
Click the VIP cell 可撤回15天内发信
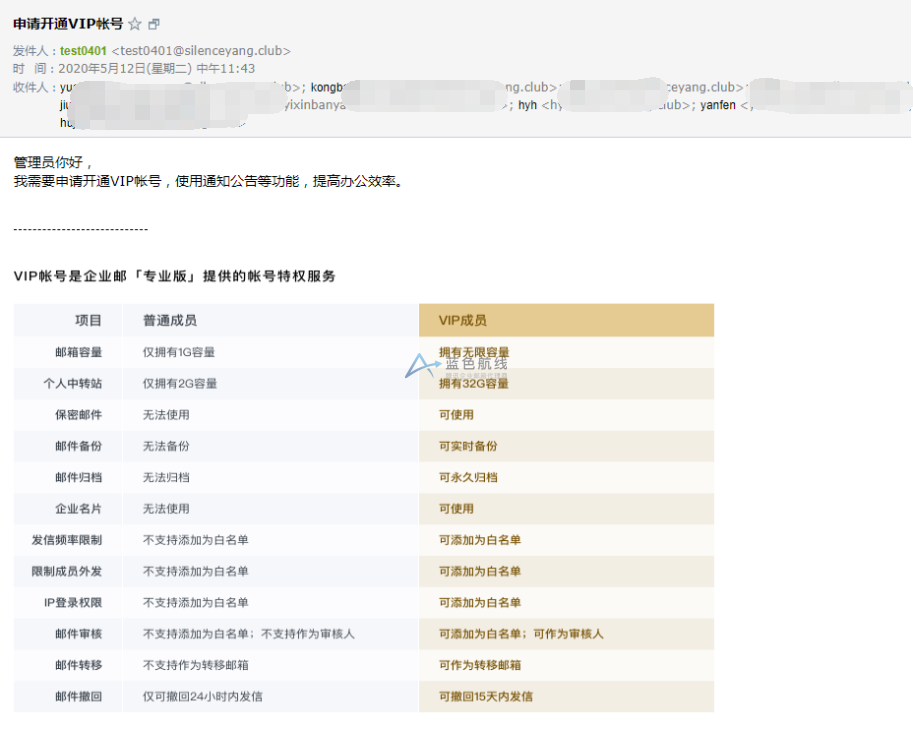(486, 697)
